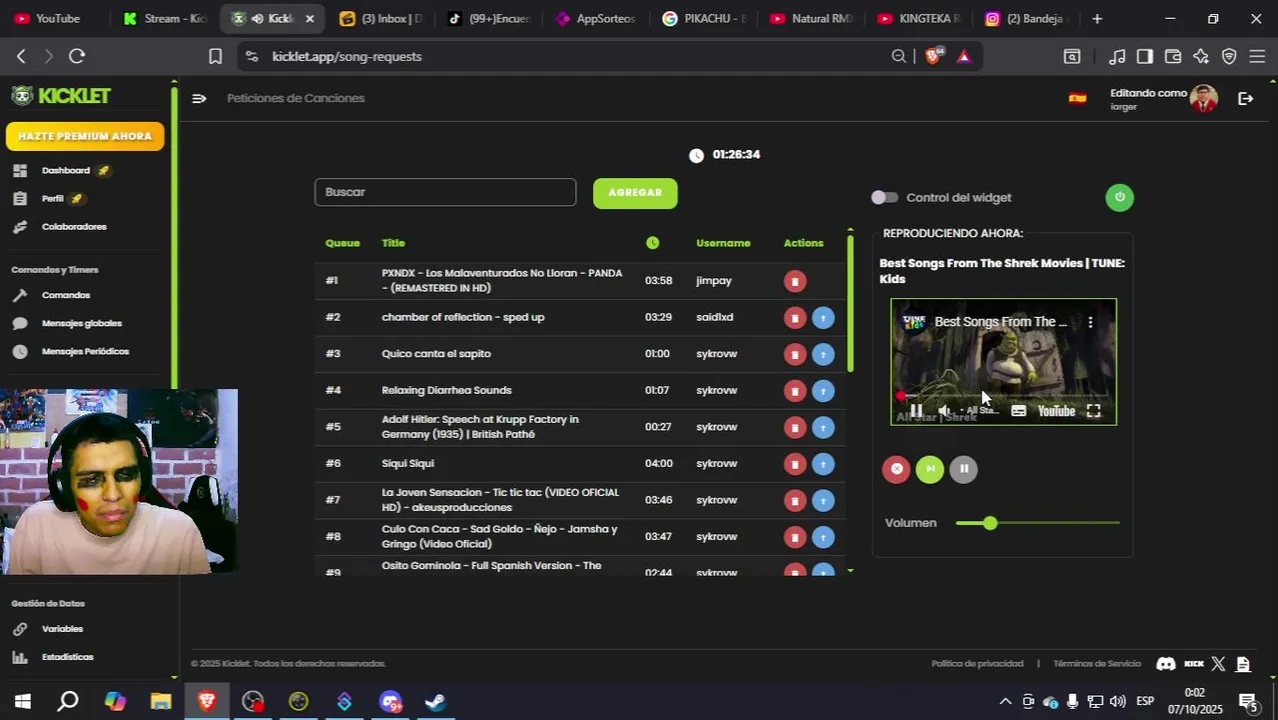1278x720 pixels.
Task: Switch to the Stream Kick browser tab
Action: click(x=165, y=18)
